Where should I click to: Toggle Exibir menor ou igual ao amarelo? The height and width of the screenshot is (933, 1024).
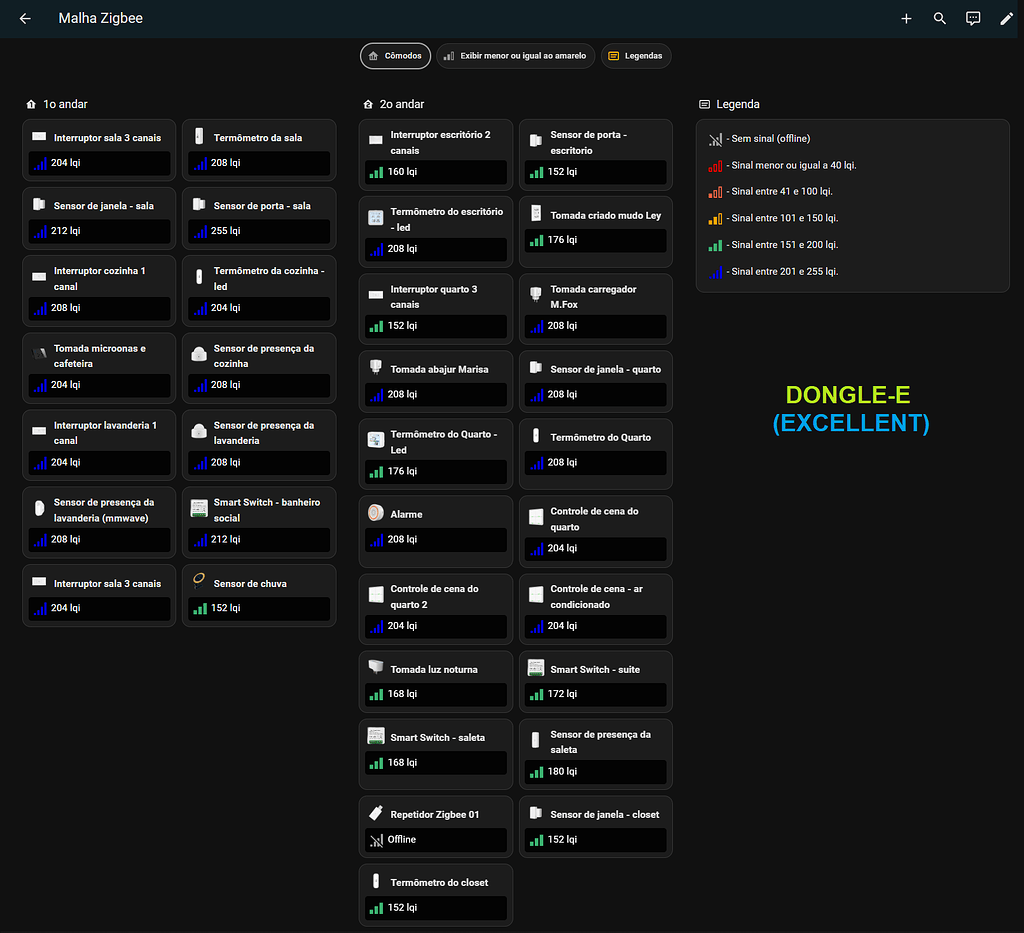[515, 56]
